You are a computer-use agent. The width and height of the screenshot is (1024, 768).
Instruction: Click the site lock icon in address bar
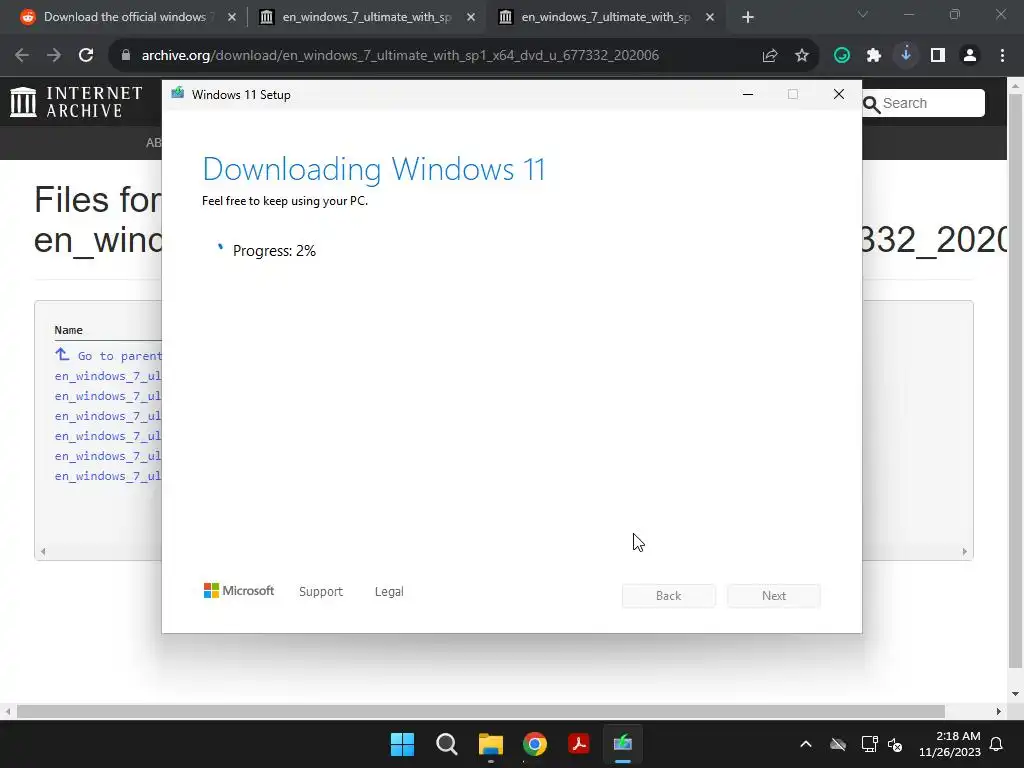tap(126, 56)
